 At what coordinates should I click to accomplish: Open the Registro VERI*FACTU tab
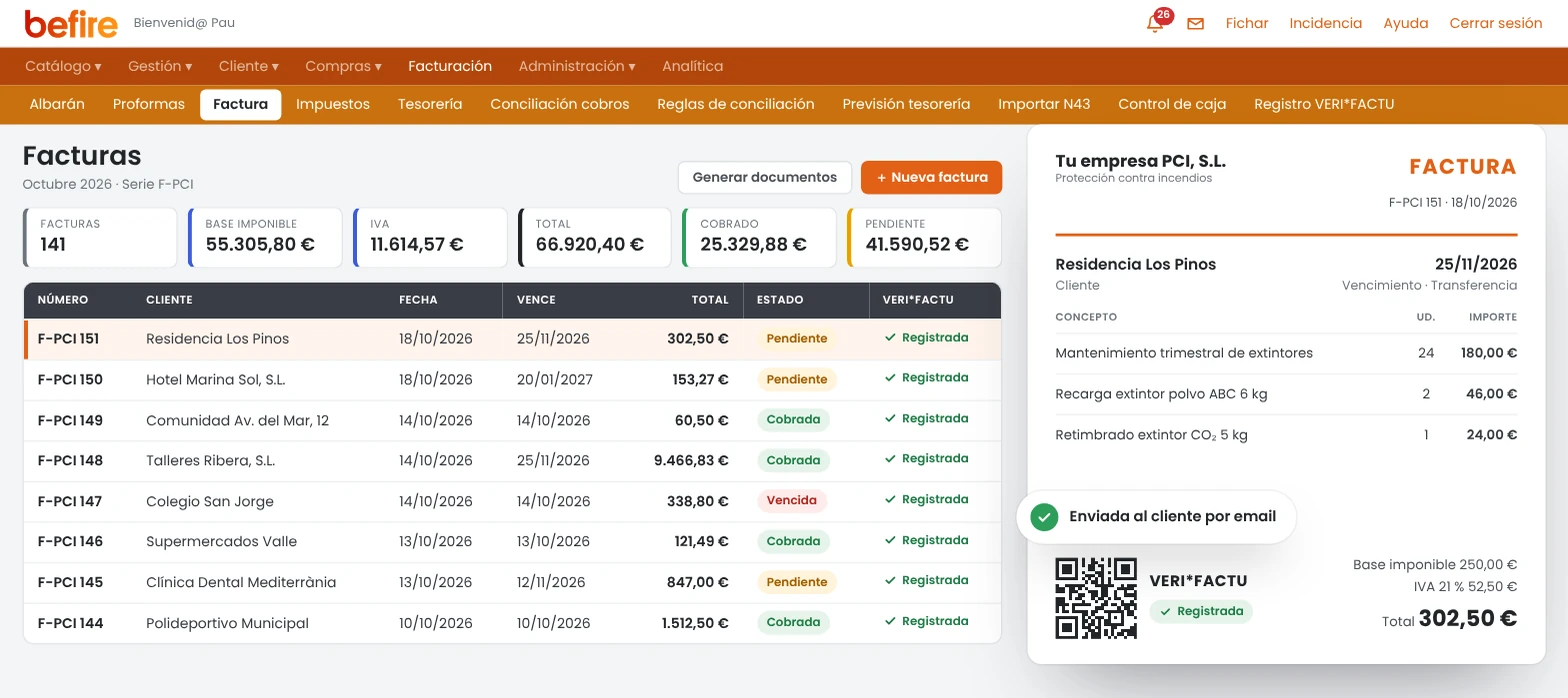tap(1324, 104)
